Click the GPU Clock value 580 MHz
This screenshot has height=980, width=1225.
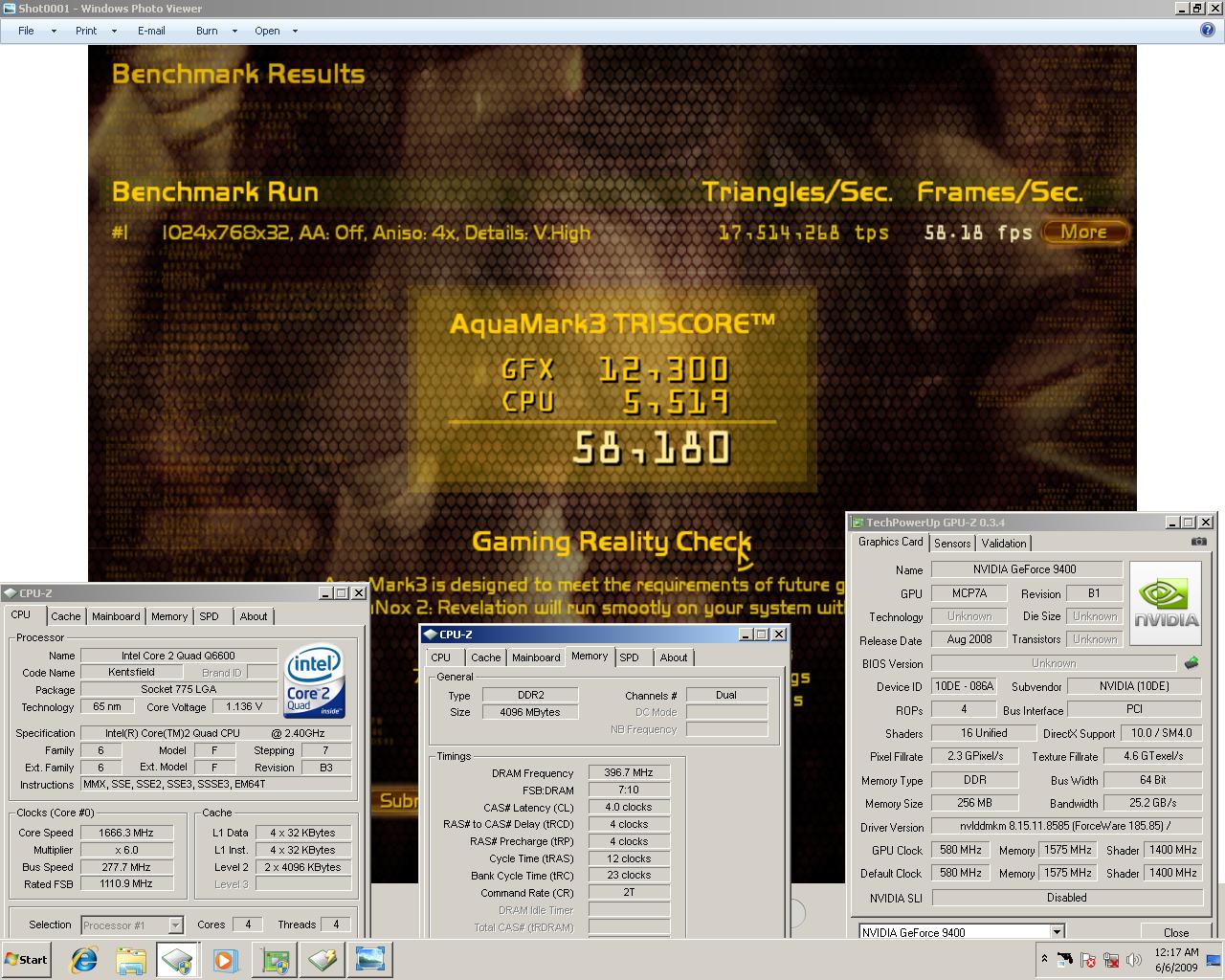(x=961, y=850)
